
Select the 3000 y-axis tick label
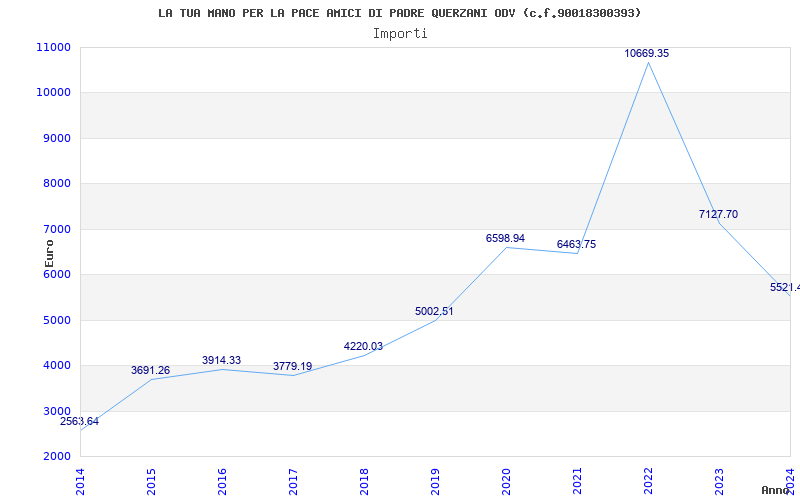(56, 411)
